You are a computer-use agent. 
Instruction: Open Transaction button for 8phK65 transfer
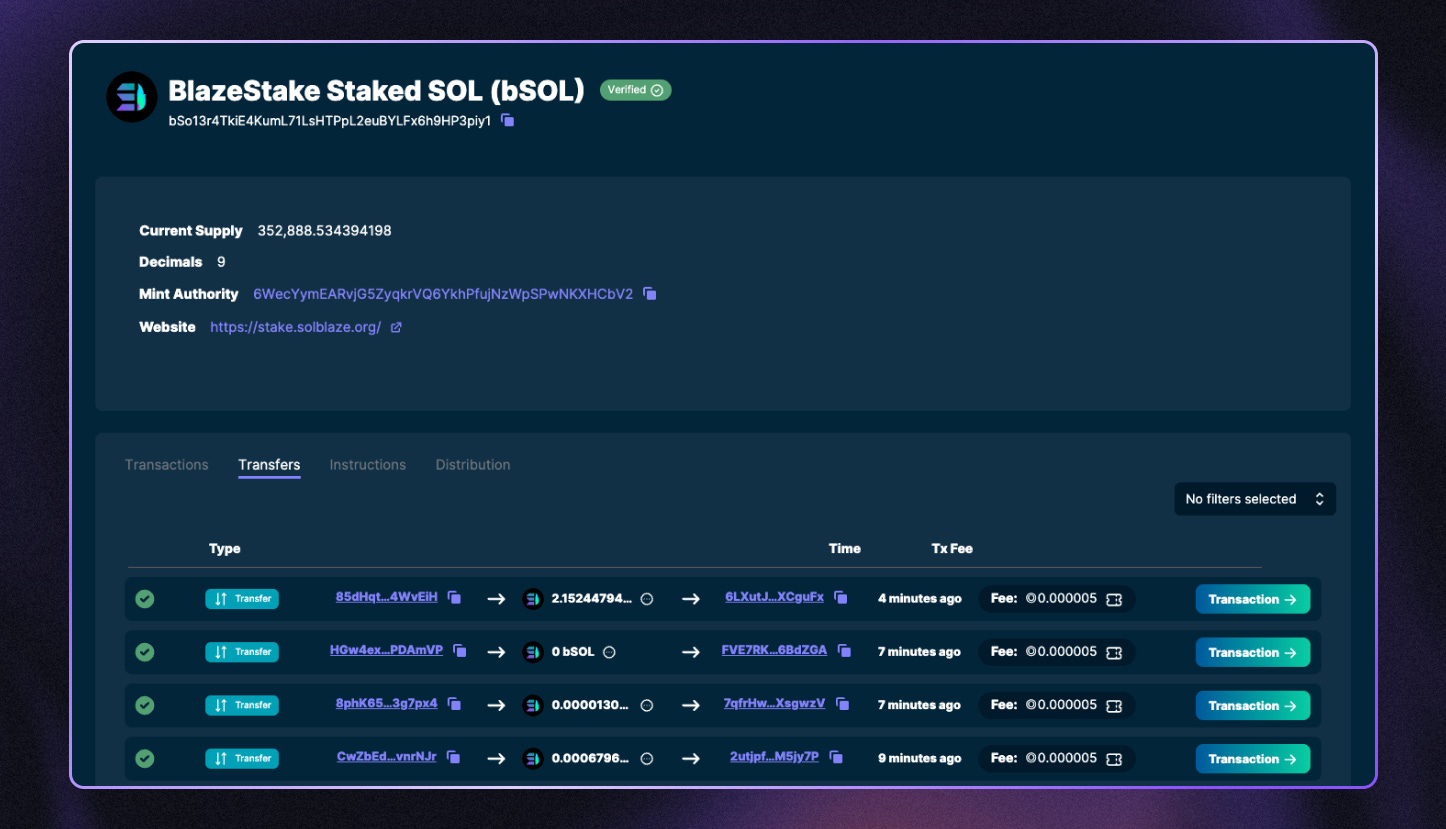(1253, 705)
